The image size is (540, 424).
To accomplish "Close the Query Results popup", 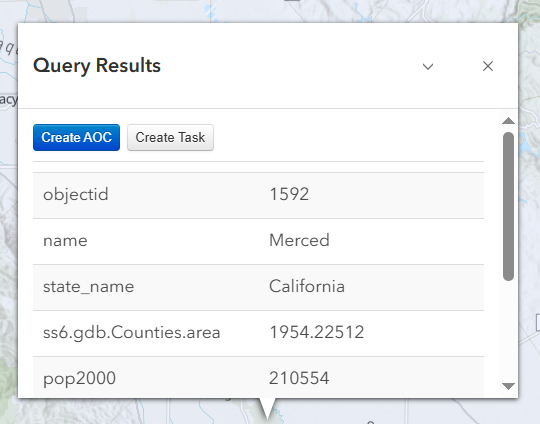I will [x=488, y=66].
